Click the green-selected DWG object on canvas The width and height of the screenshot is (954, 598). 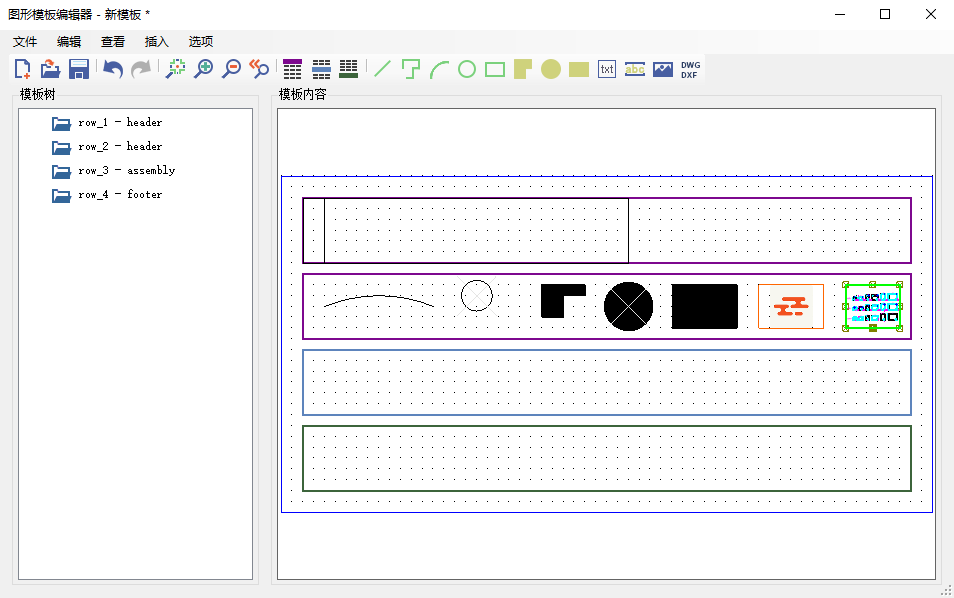pos(872,307)
